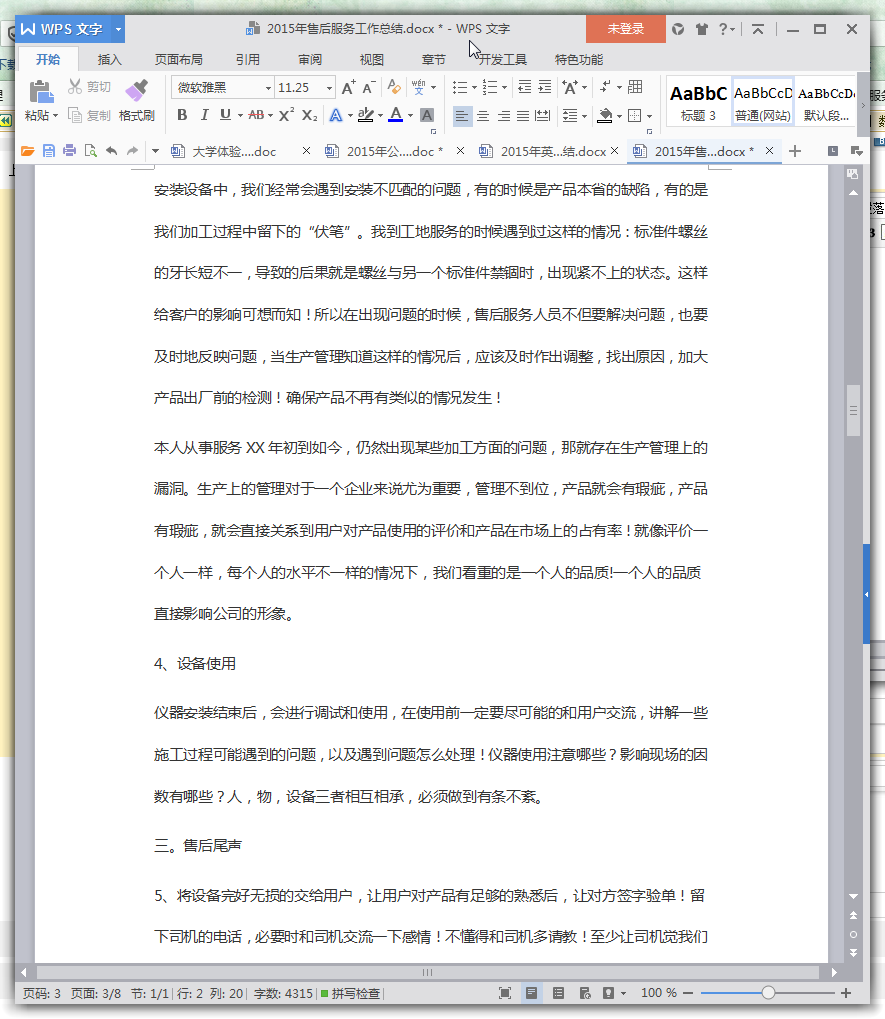This screenshot has height=1019, width=885.
Task: Zoom in with the plus button
Action: click(x=845, y=993)
